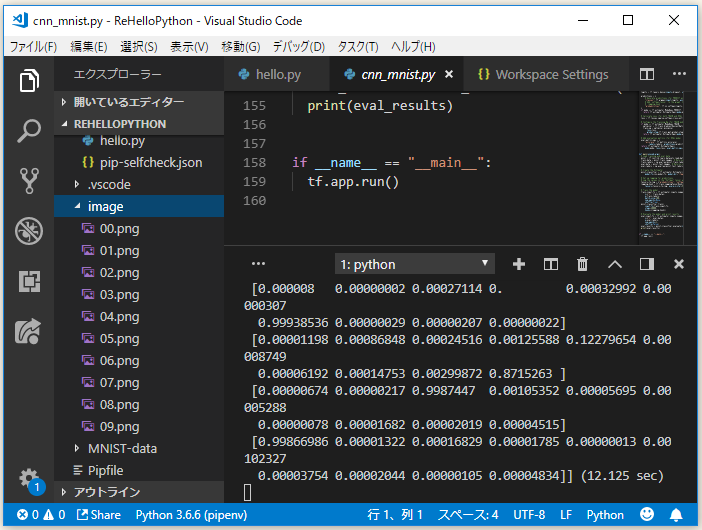Maximize panel with up chevron
The image size is (702, 530).
click(x=615, y=264)
